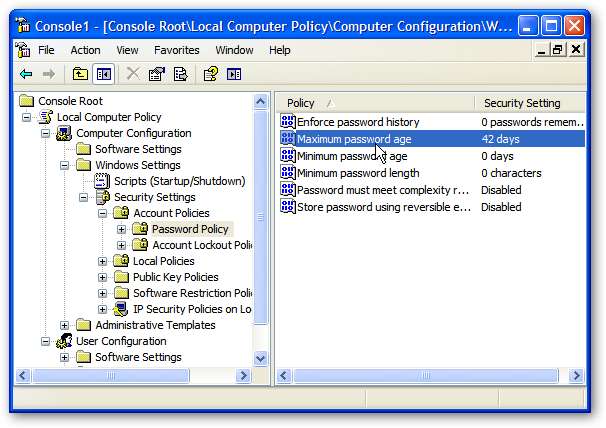Click the Enforce password history policy icon
Viewport: 606px width, 428px height.
[289, 122]
